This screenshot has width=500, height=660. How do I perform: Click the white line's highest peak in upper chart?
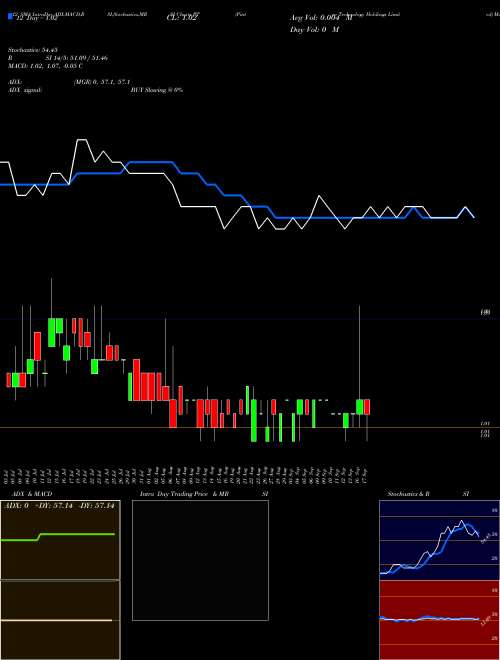pos(82,139)
